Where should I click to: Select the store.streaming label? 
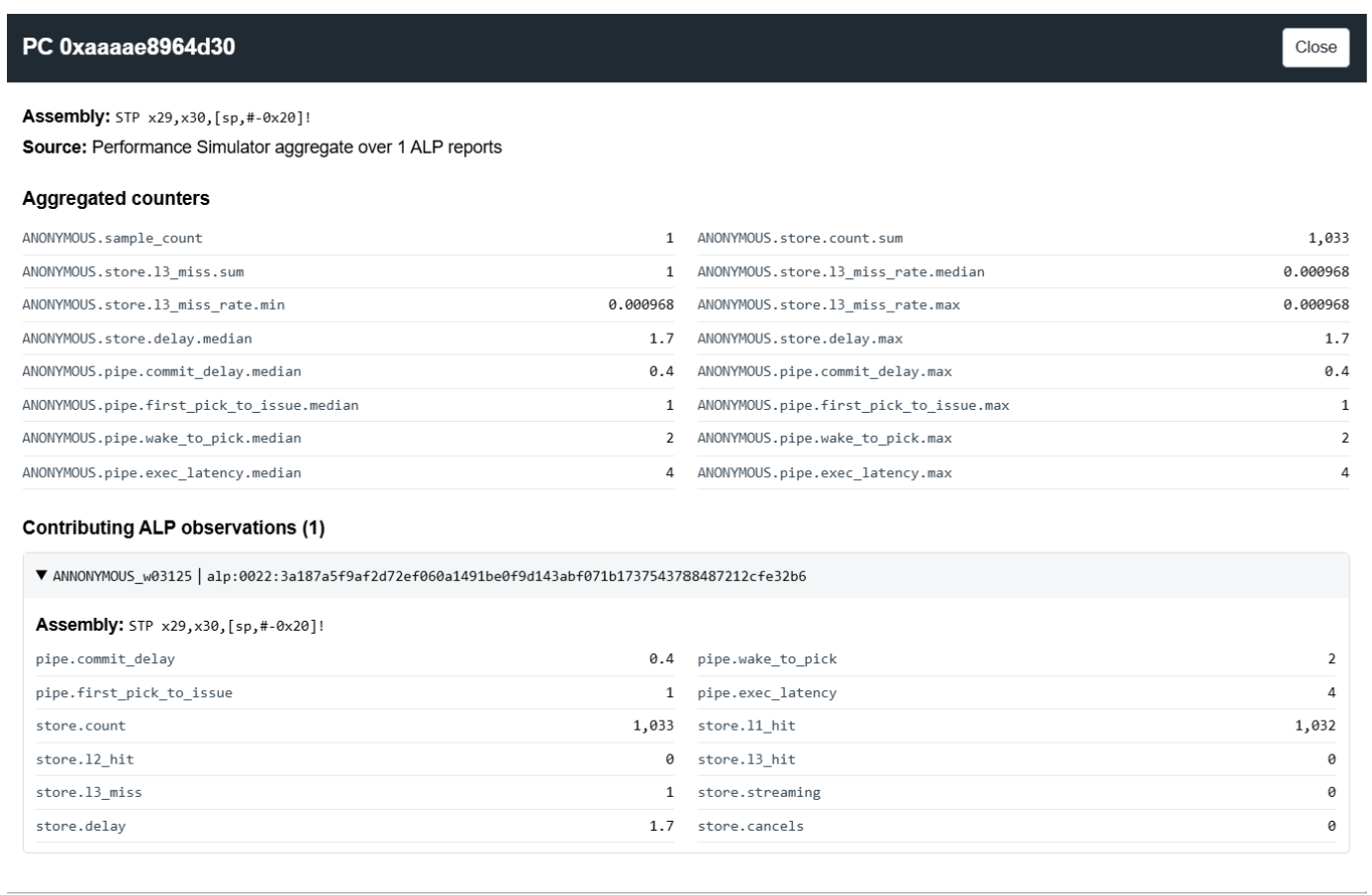pos(759,792)
